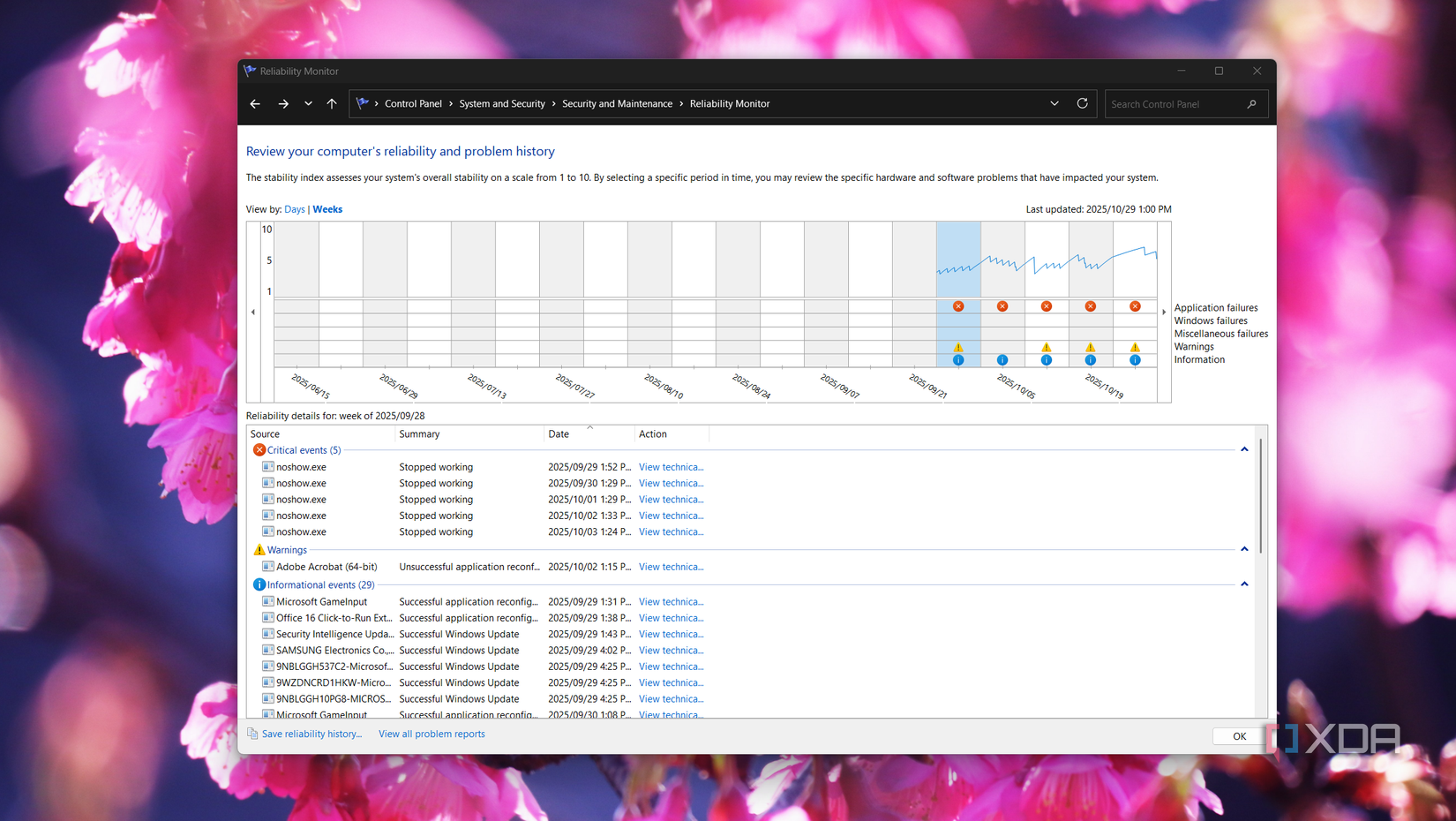This screenshot has height=821, width=1456.
Task: Collapse the Critical events section
Action: (1244, 448)
